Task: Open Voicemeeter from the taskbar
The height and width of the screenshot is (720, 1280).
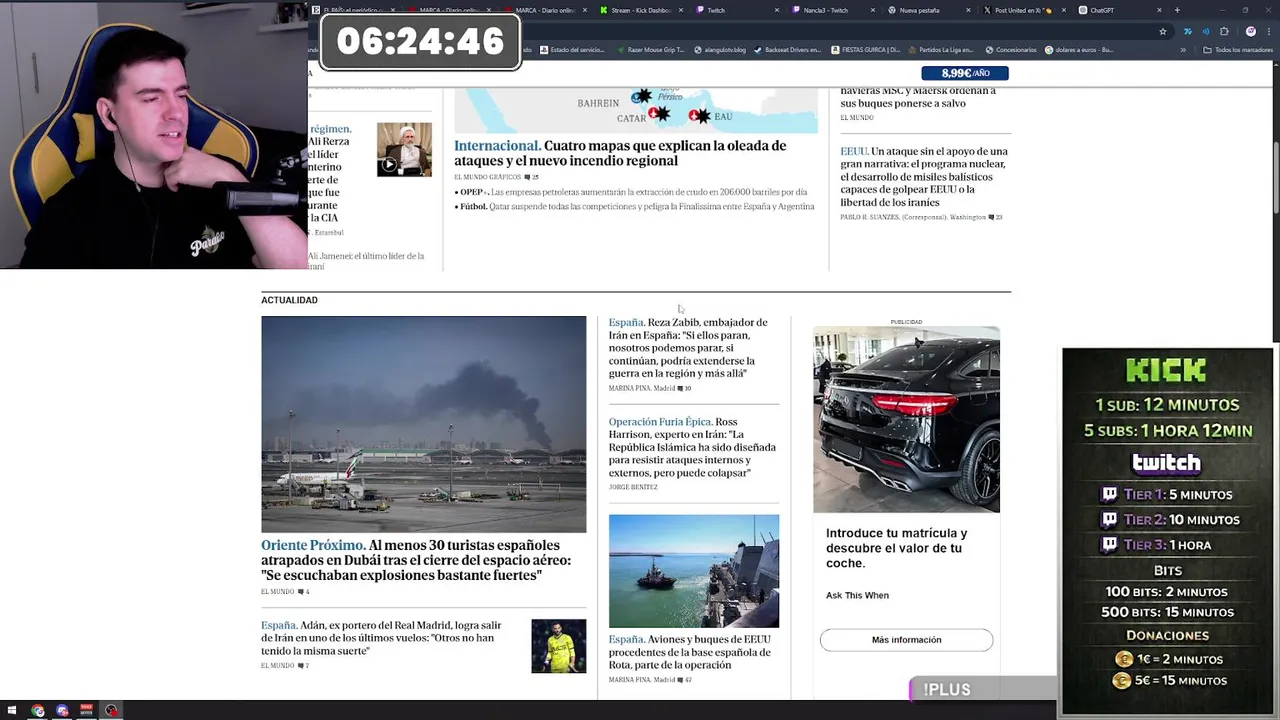Action: 86,711
